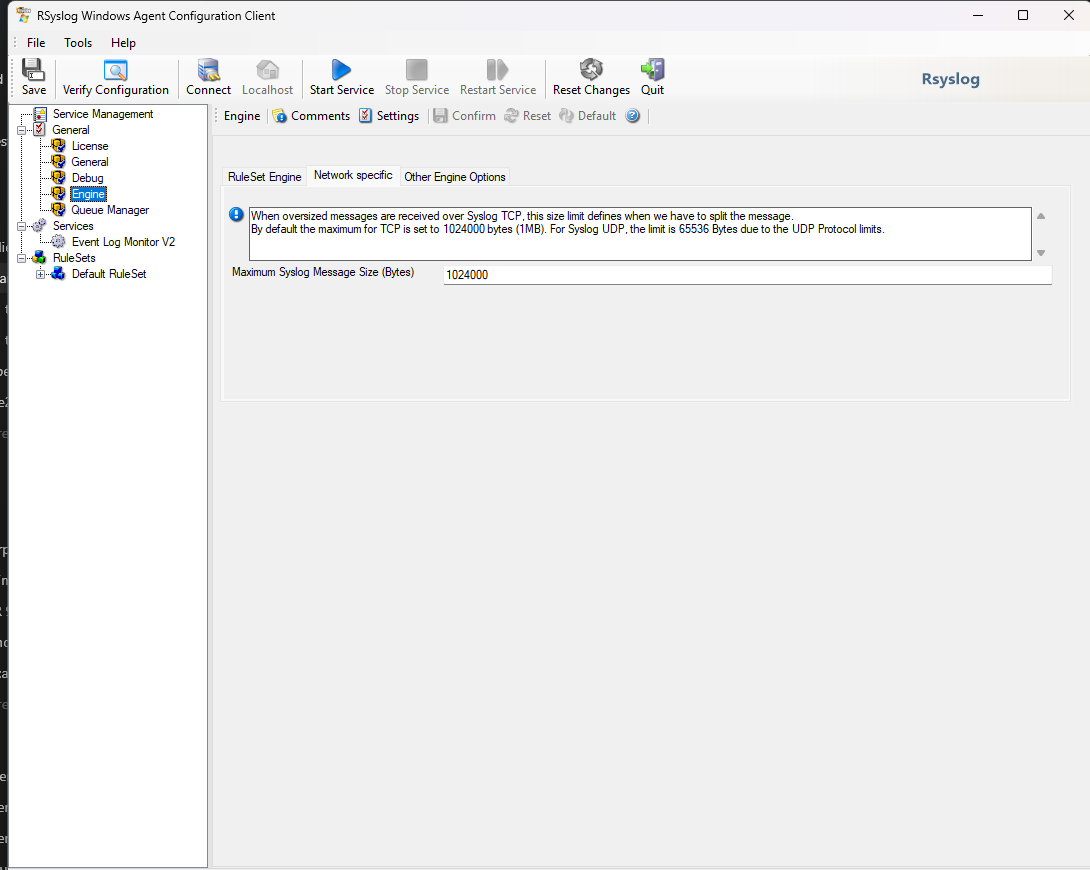
Task: Select the Queue Manager tree item
Action: 110,210
